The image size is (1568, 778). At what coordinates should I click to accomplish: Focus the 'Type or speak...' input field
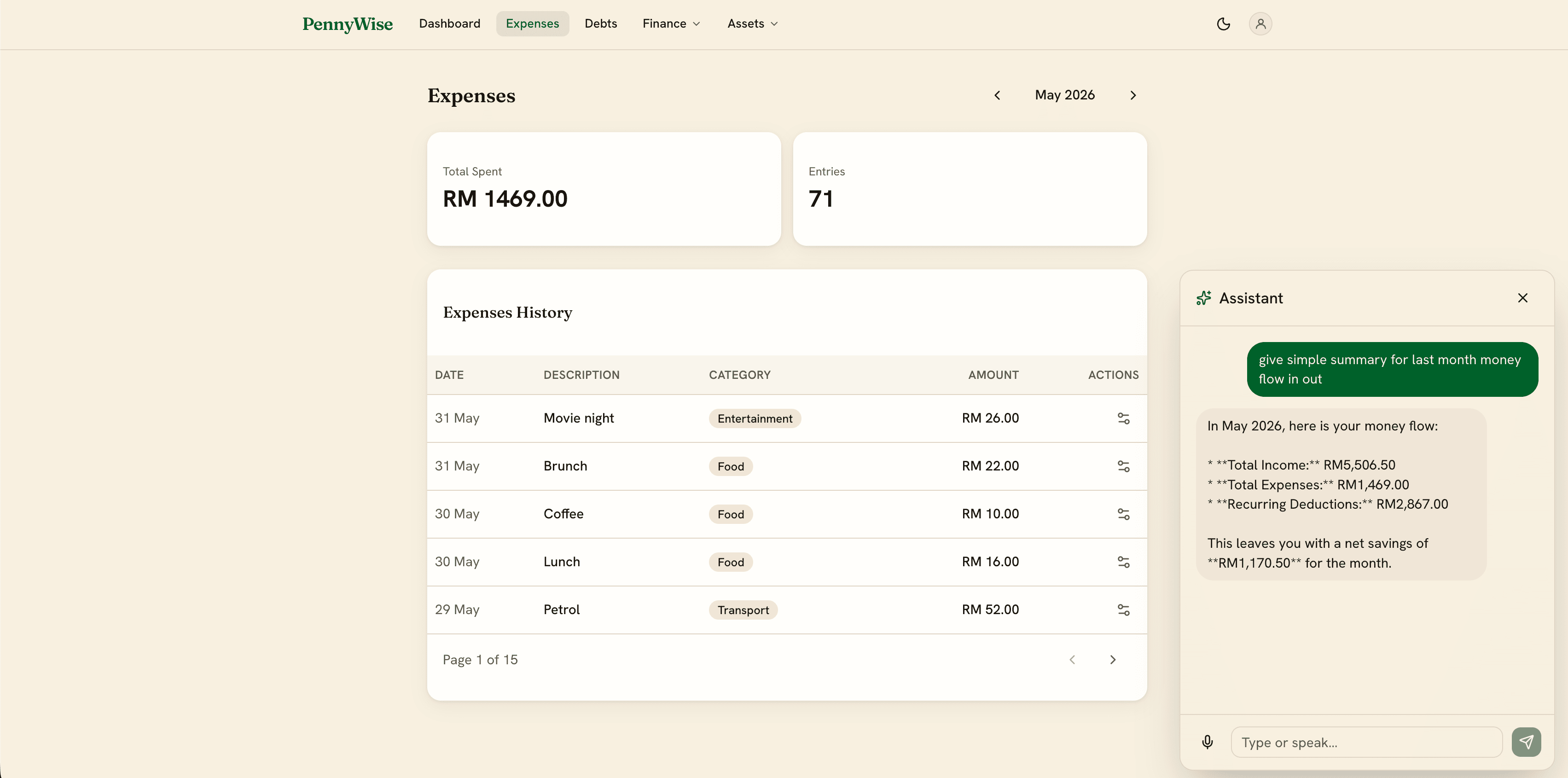(x=1366, y=742)
